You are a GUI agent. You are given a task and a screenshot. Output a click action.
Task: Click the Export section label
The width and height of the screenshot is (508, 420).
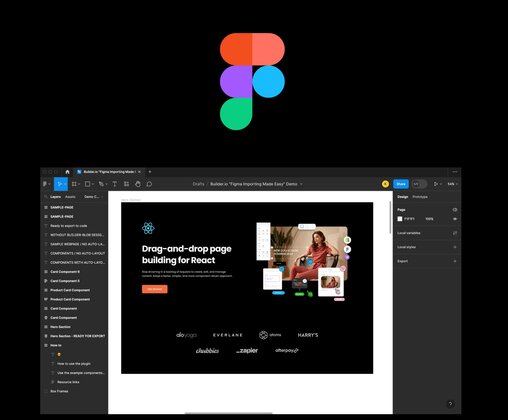coord(402,261)
